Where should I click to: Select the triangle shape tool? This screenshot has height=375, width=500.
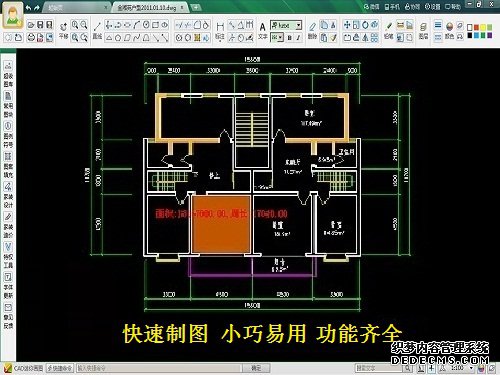coord(109,38)
